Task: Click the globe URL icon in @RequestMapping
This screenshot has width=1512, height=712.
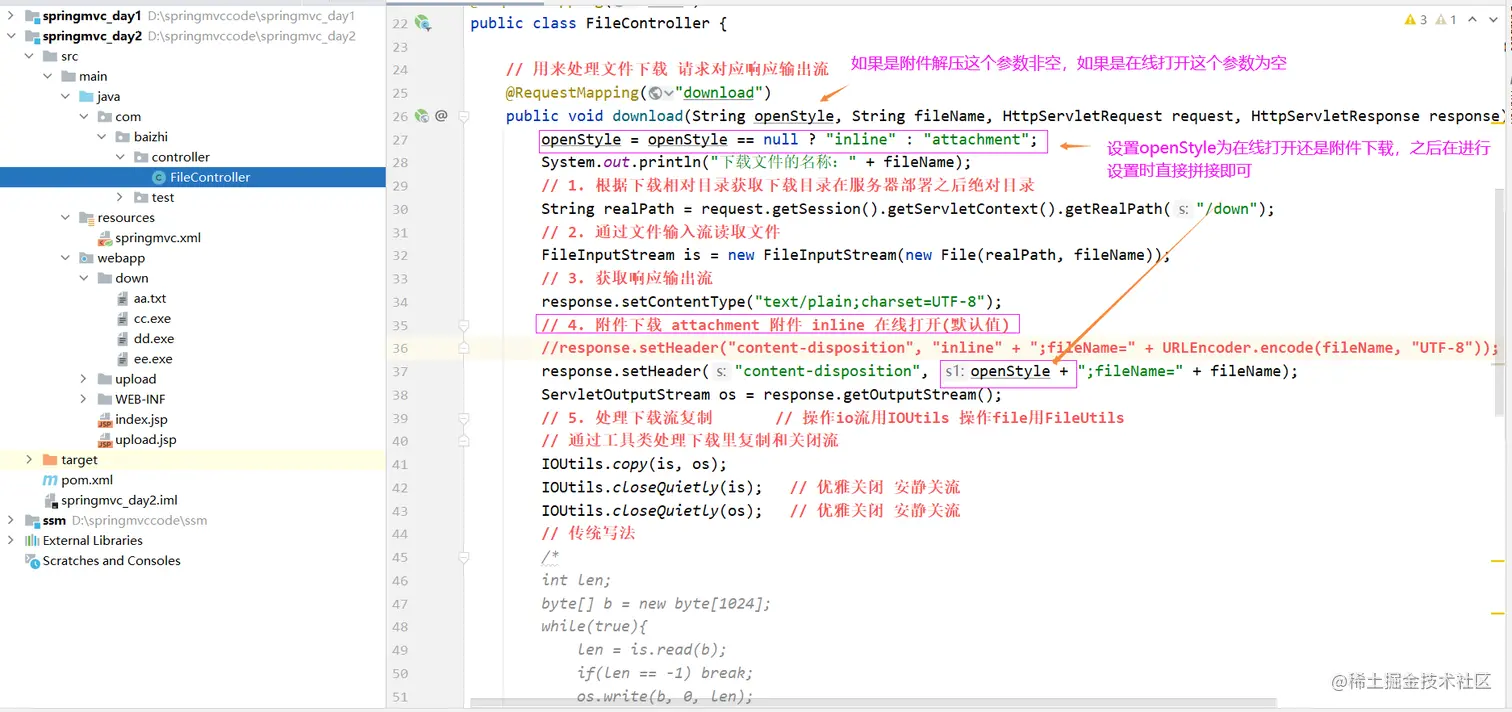Action: click(655, 93)
